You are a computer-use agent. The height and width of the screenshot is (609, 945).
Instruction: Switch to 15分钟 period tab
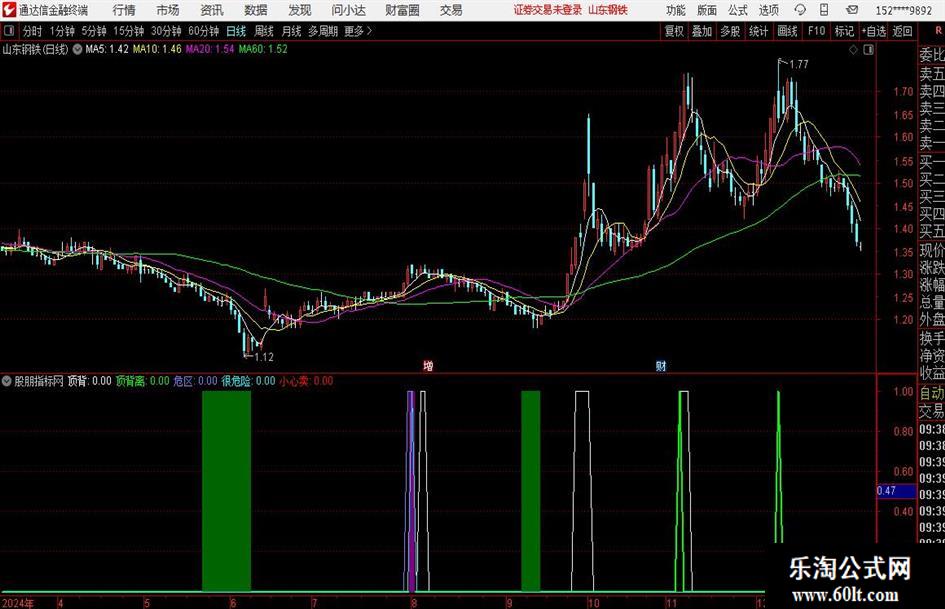128,31
